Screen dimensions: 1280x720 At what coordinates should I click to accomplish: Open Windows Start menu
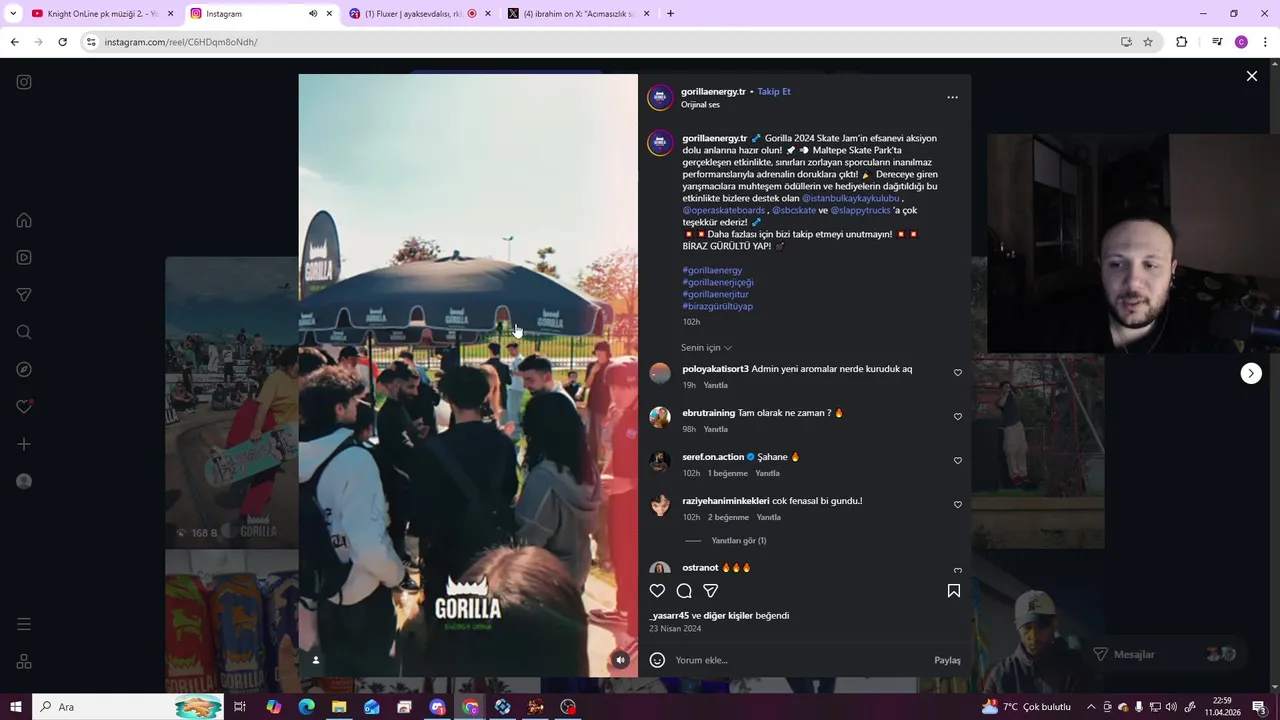(15, 707)
